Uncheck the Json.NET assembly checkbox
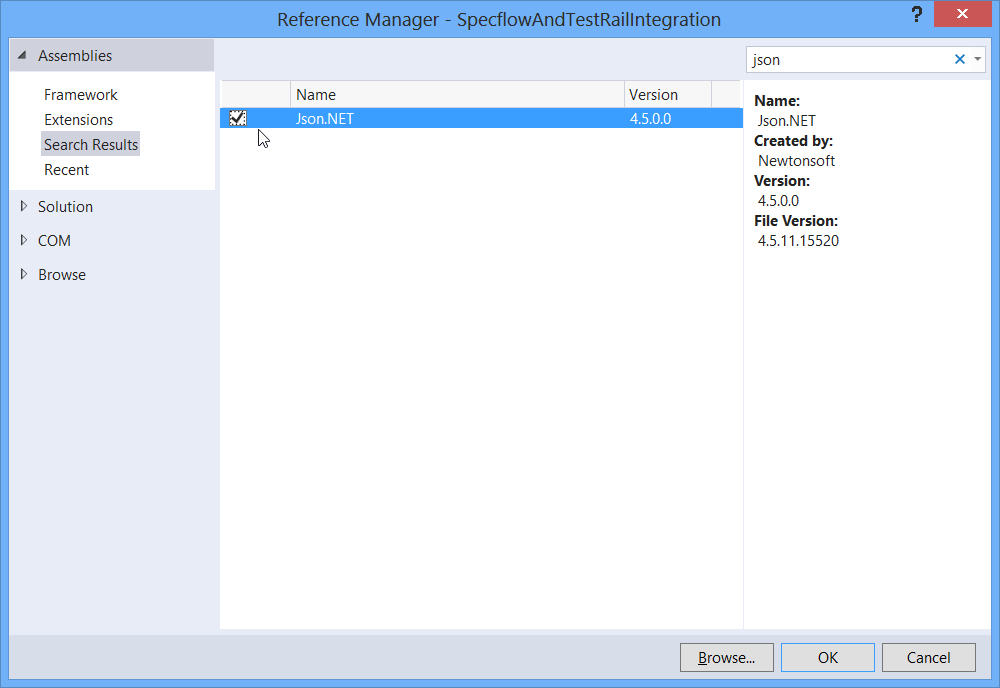 click(x=238, y=119)
